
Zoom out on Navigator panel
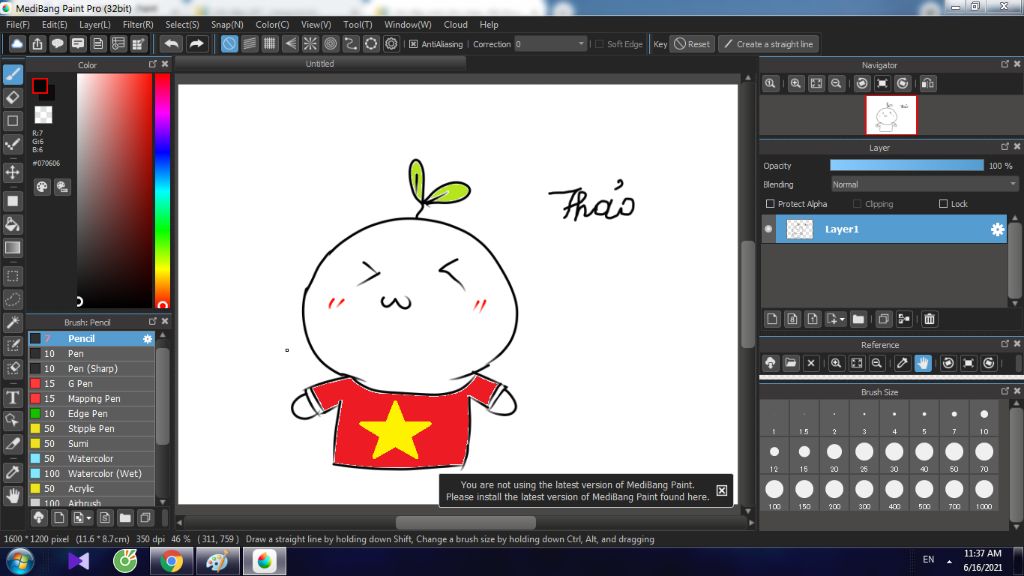tap(836, 84)
